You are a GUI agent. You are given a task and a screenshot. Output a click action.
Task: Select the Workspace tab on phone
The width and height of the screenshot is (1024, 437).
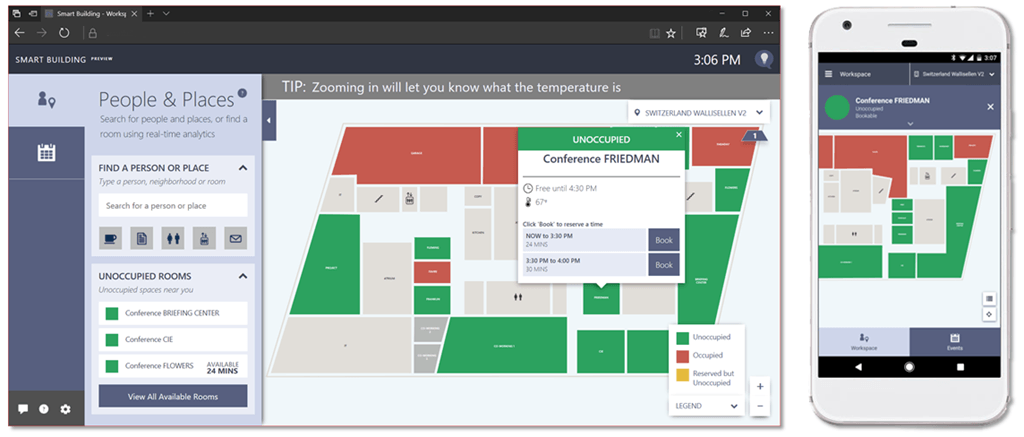coord(864,341)
